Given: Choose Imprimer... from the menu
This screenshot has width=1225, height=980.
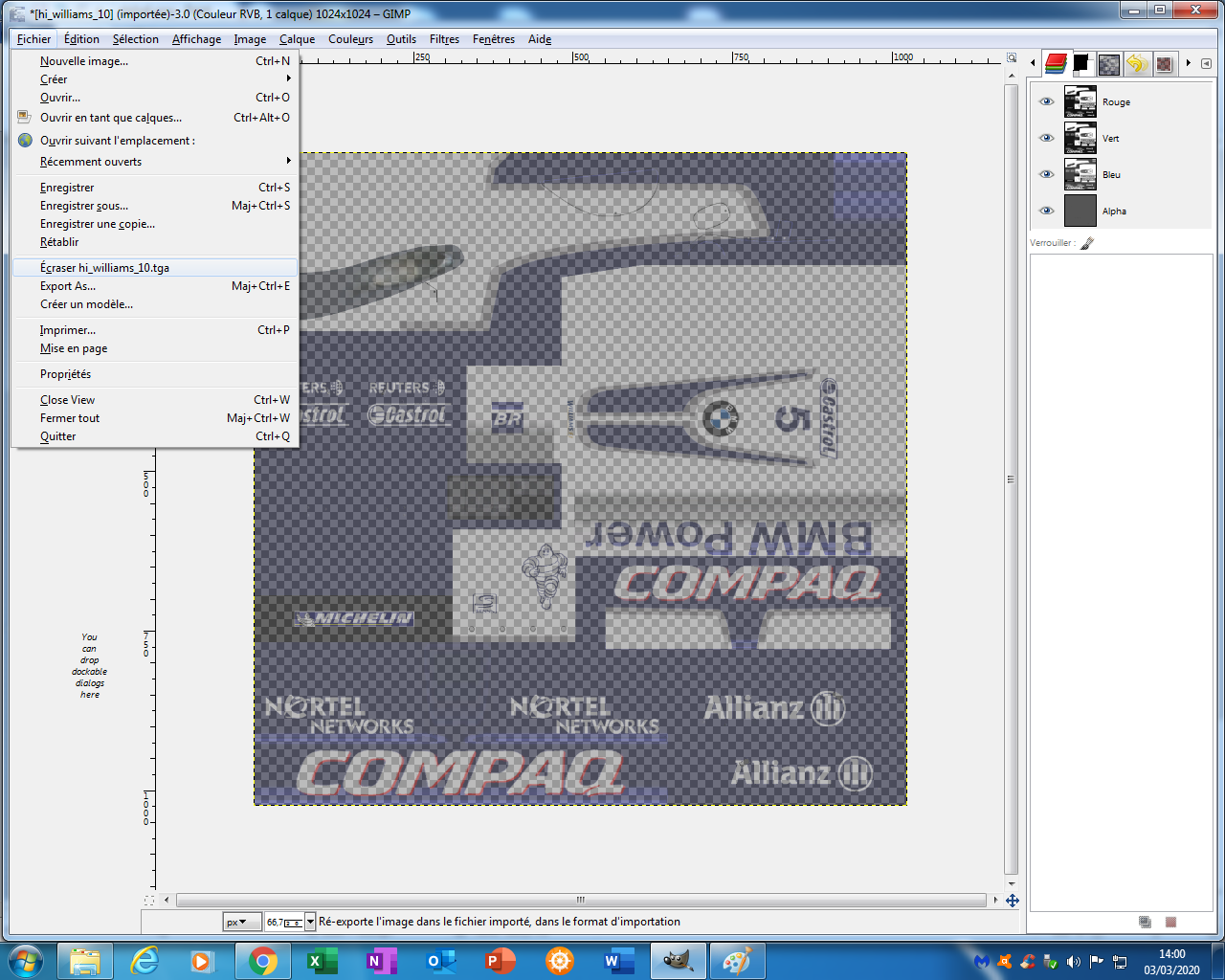Looking at the screenshot, I should [x=155, y=329].
